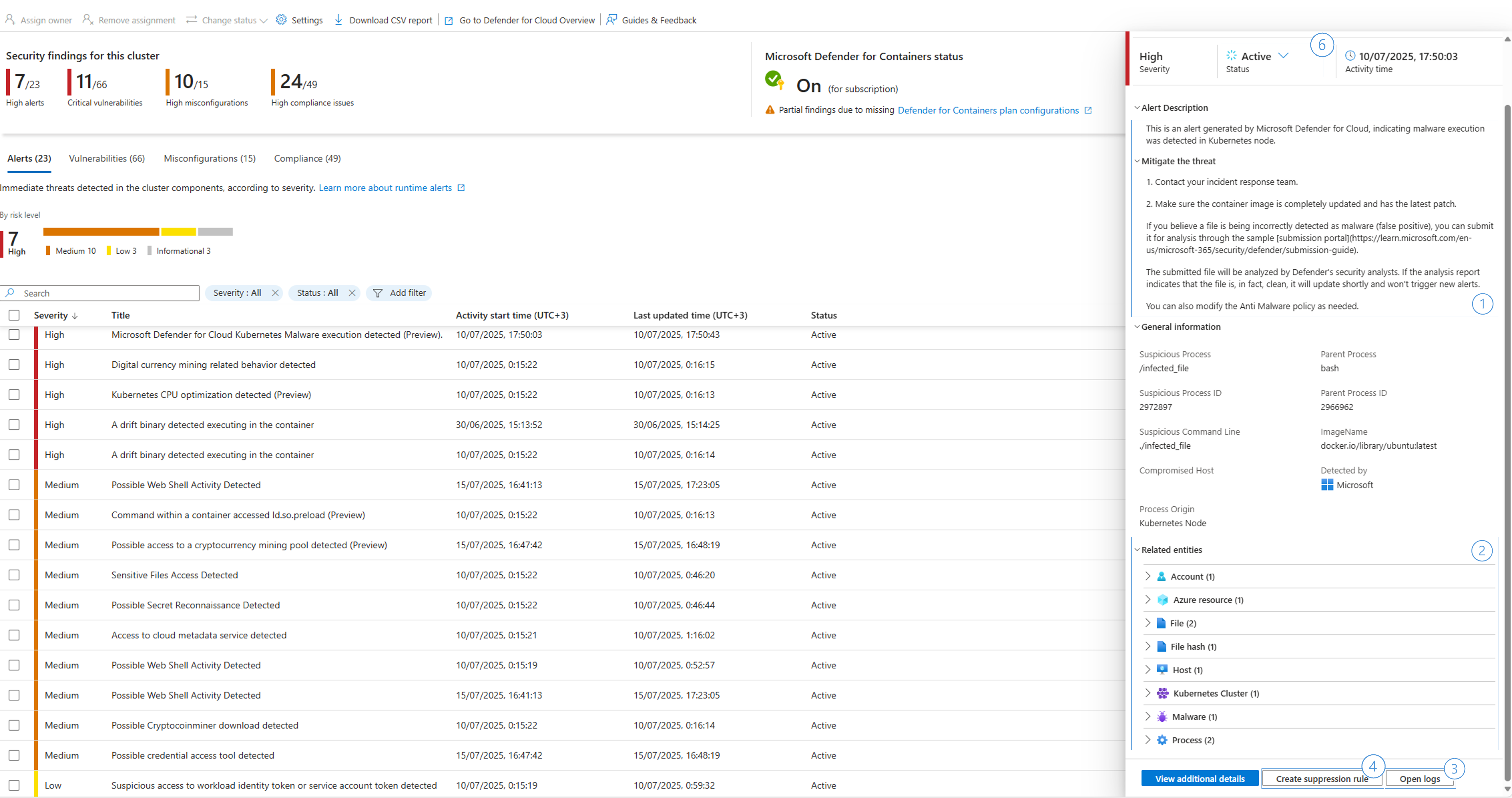Switch to the Vulnerabilities (66) tab

pos(107,158)
